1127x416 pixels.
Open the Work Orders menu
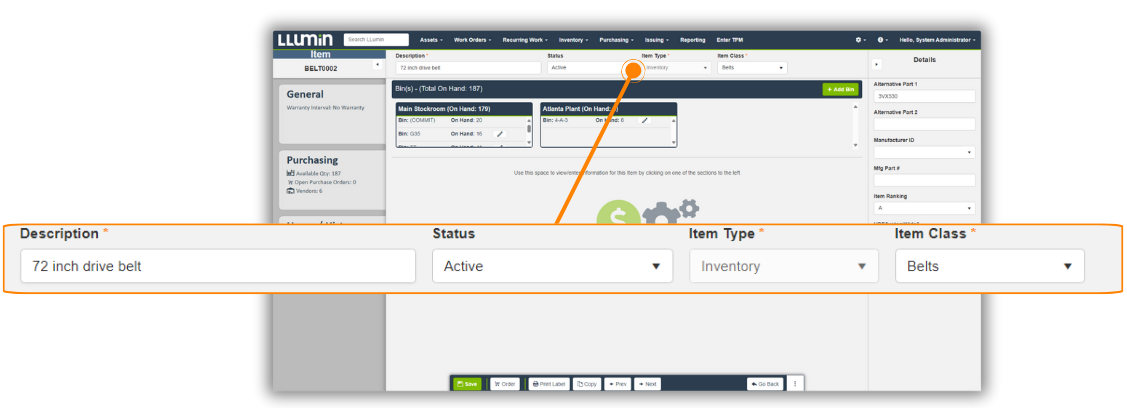pyautogui.click(x=471, y=40)
